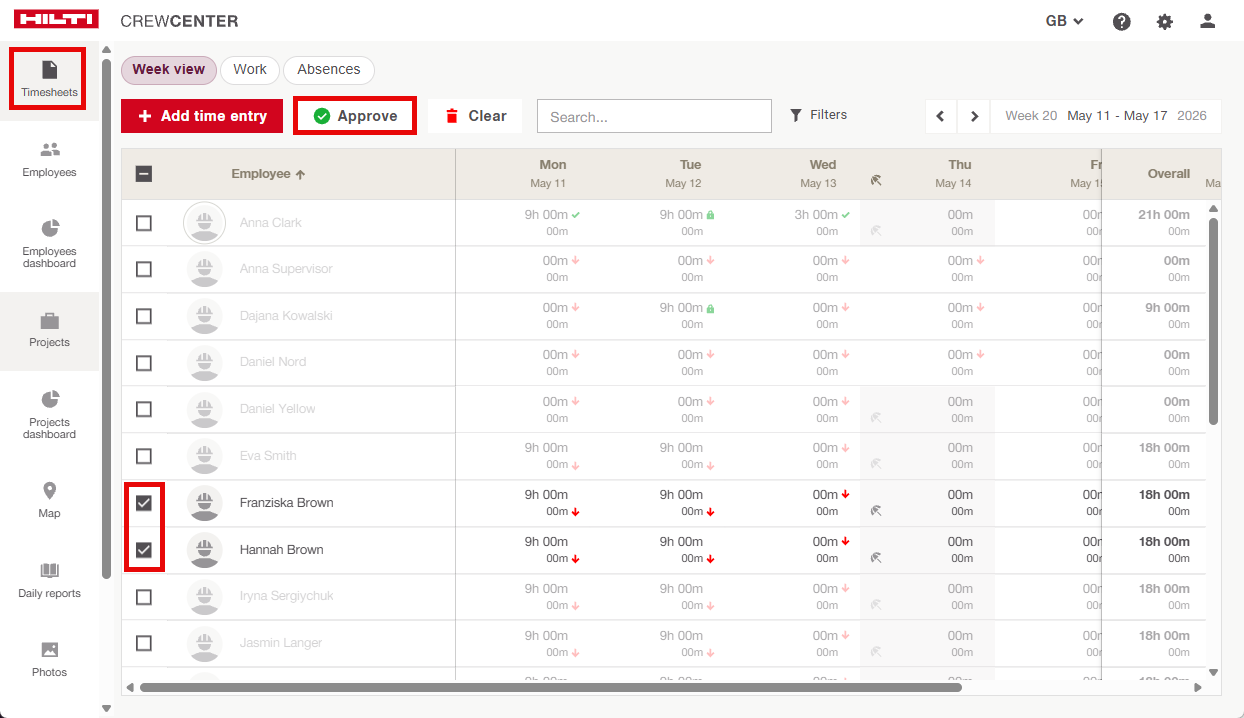Open the Daily reports sidebar section

pos(49,581)
